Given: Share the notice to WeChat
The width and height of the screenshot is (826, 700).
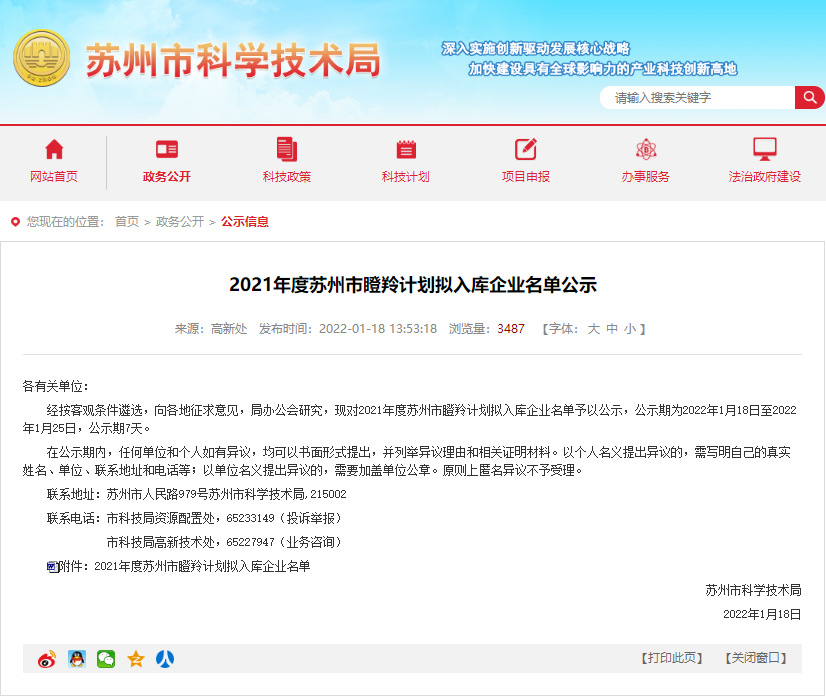Looking at the screenshot, I should pos(106,659).
